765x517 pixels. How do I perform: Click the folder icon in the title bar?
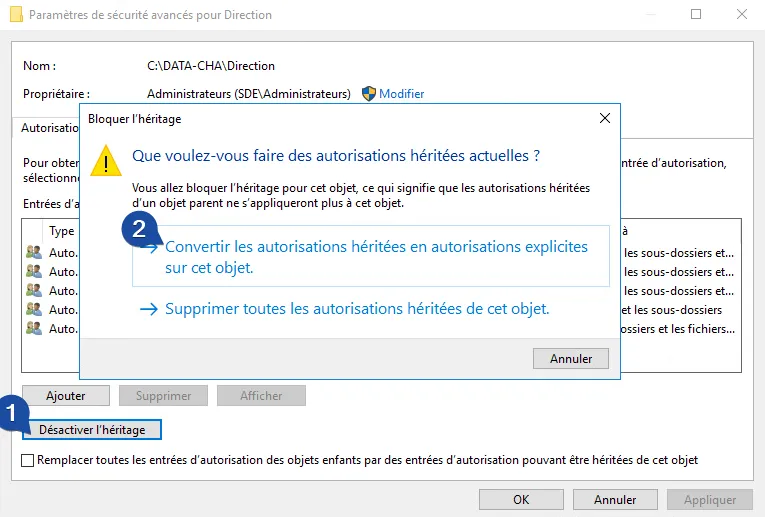pyautogui.click(x=15, y=15)
